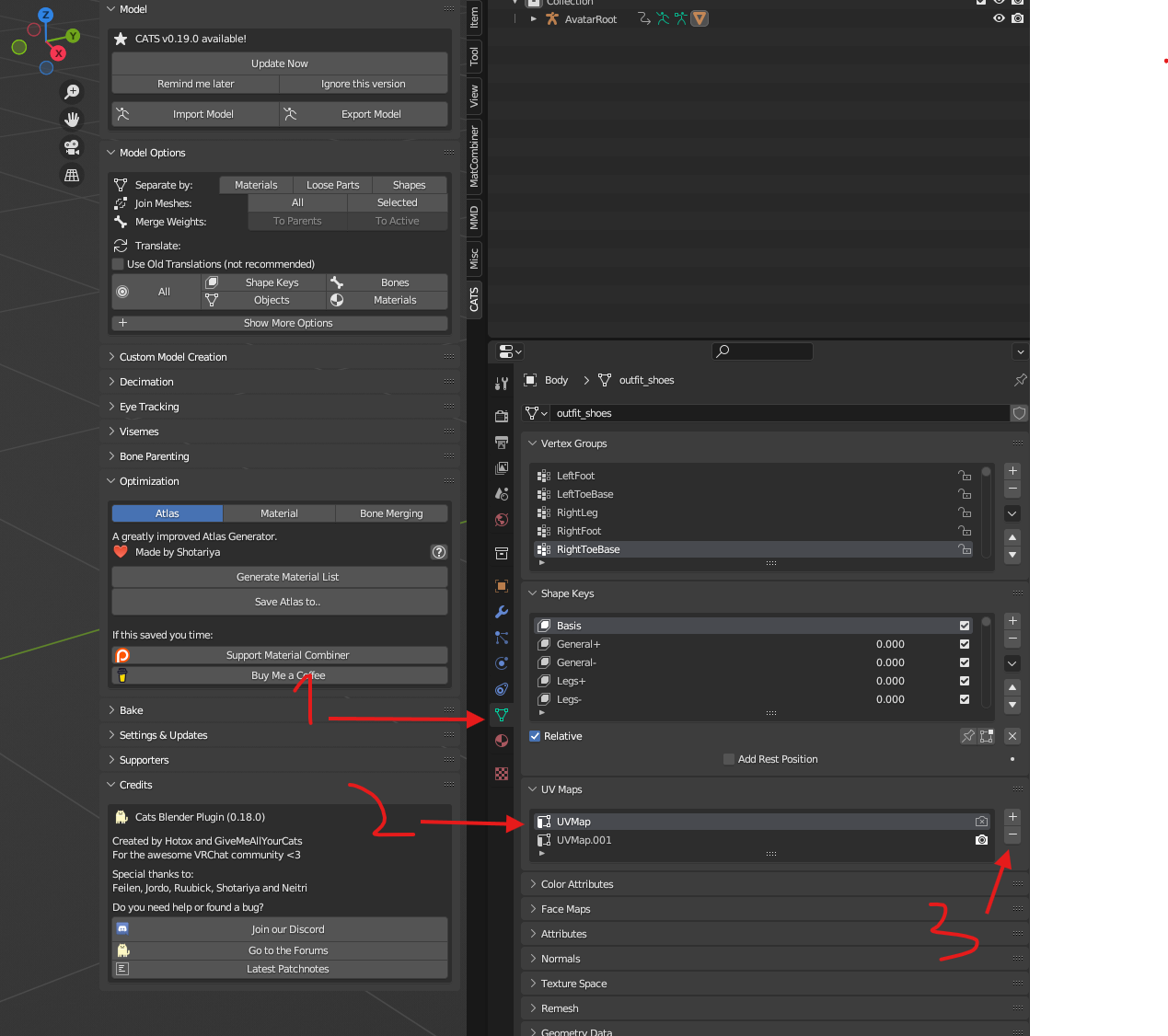Switch perspective/orthographic grid icon

(x=72, y=175)
